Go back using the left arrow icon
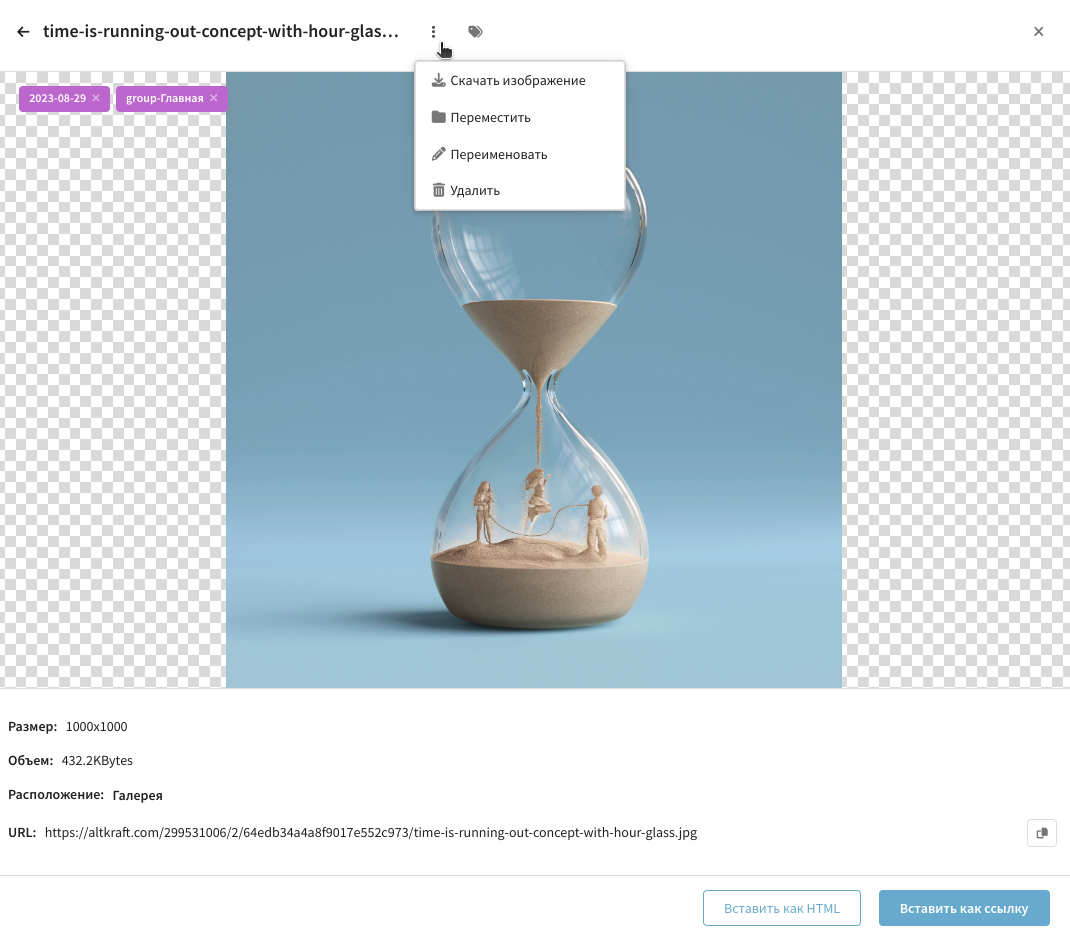1070x940 pixels. [x=23, y=31]
